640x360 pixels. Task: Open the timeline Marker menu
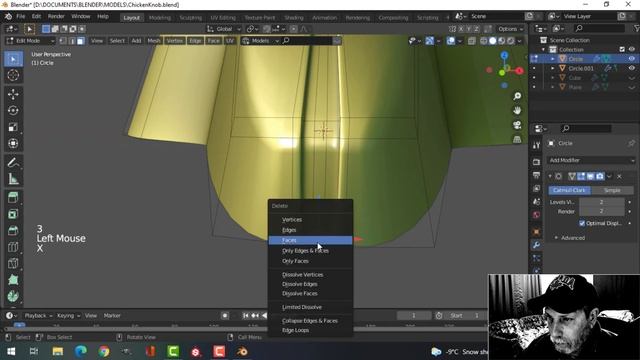pos(112,316)
